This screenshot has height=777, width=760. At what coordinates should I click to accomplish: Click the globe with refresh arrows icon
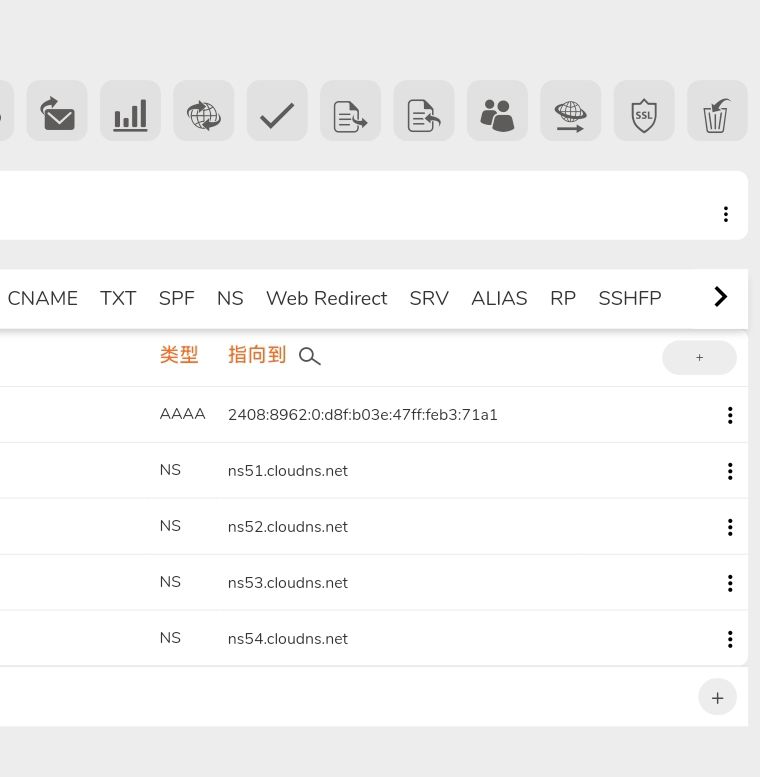(204, 111)
